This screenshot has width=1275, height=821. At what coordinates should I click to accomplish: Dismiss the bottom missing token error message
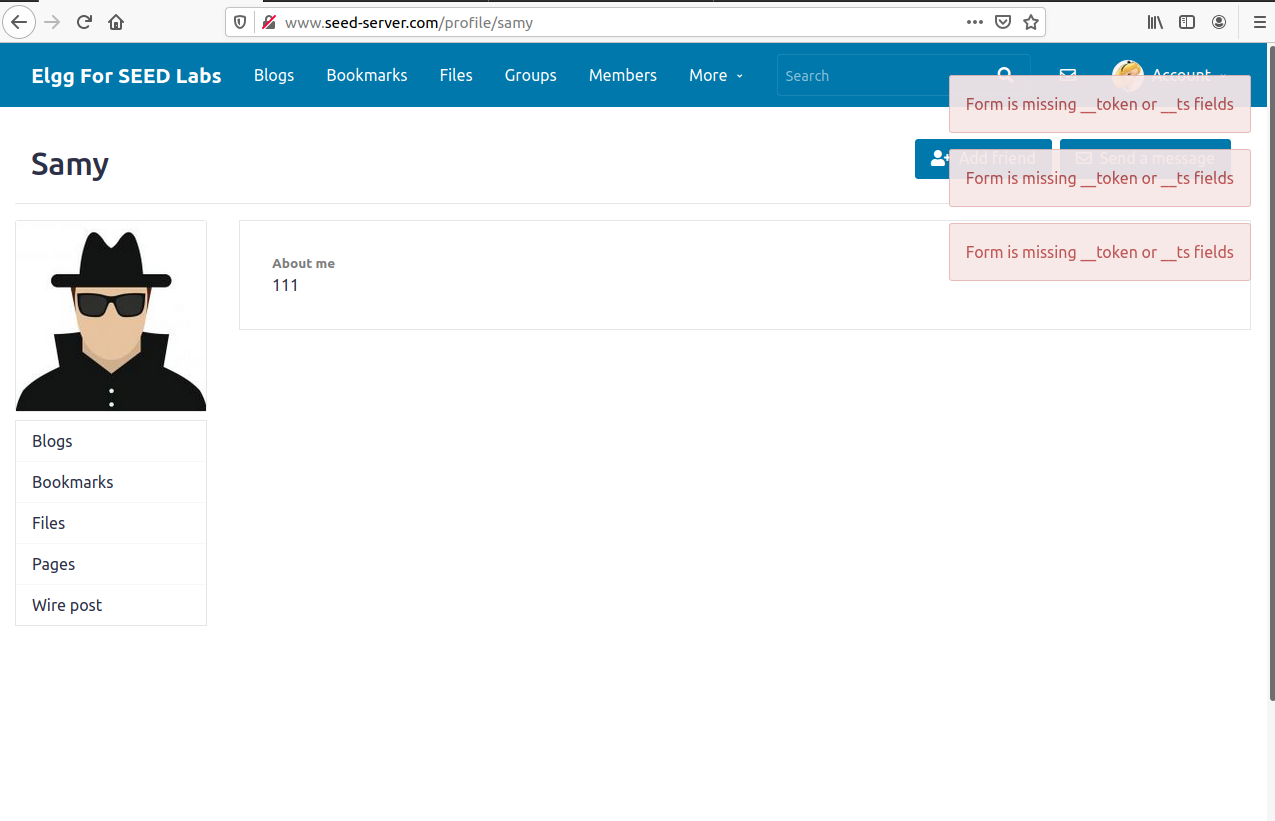(1100, 252)
